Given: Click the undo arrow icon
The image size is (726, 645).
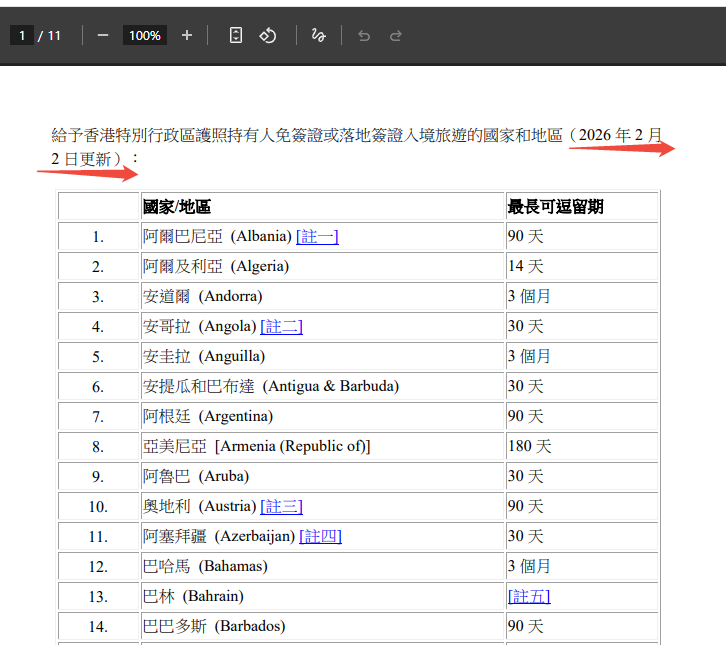Looking at the screenshot, I should (x=364, y=35).
